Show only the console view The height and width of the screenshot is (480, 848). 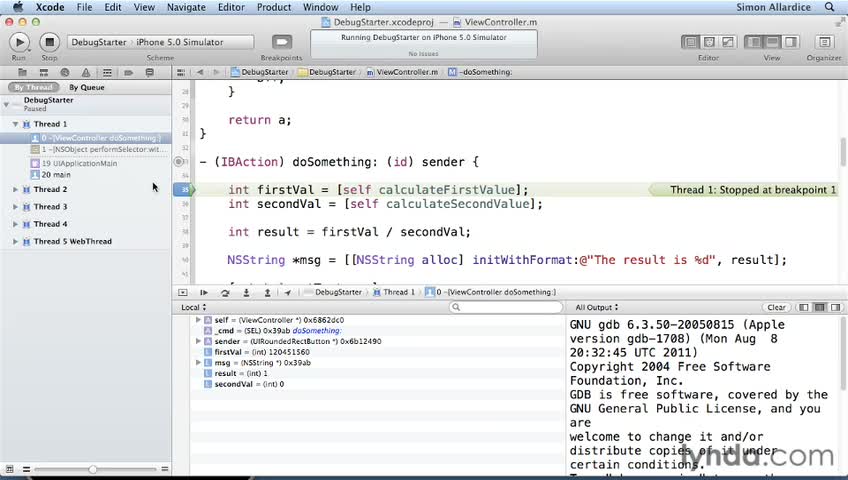click(836, 307)
